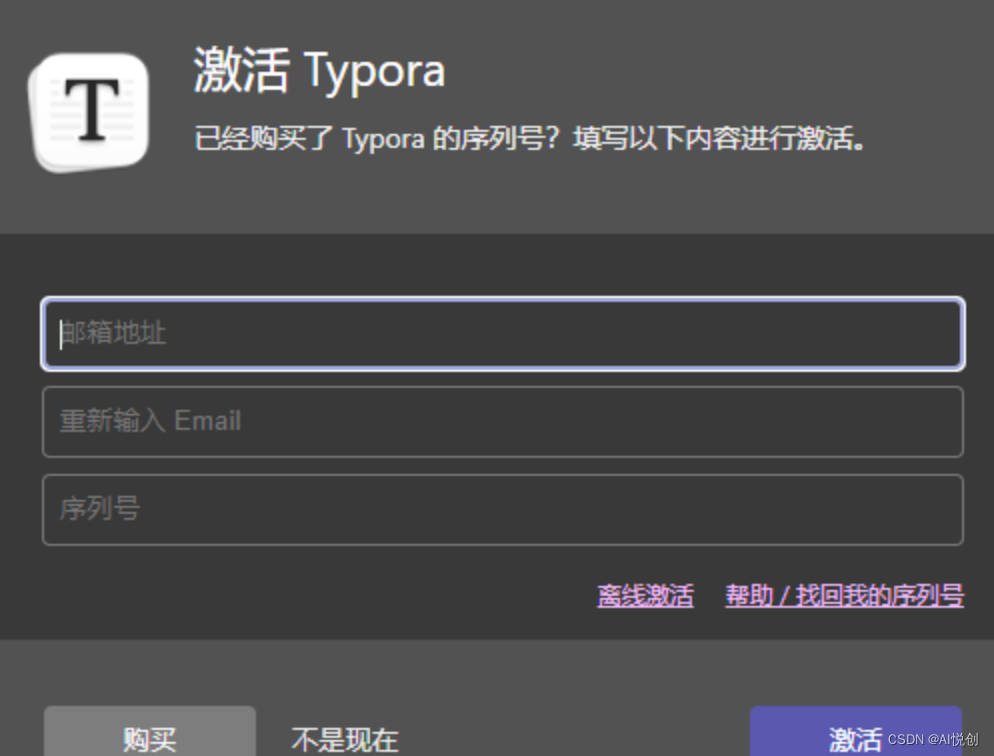Screen dimensions: 994x756
Task: Choose 不是现在 to skip activation
Action: coord(345,739)
